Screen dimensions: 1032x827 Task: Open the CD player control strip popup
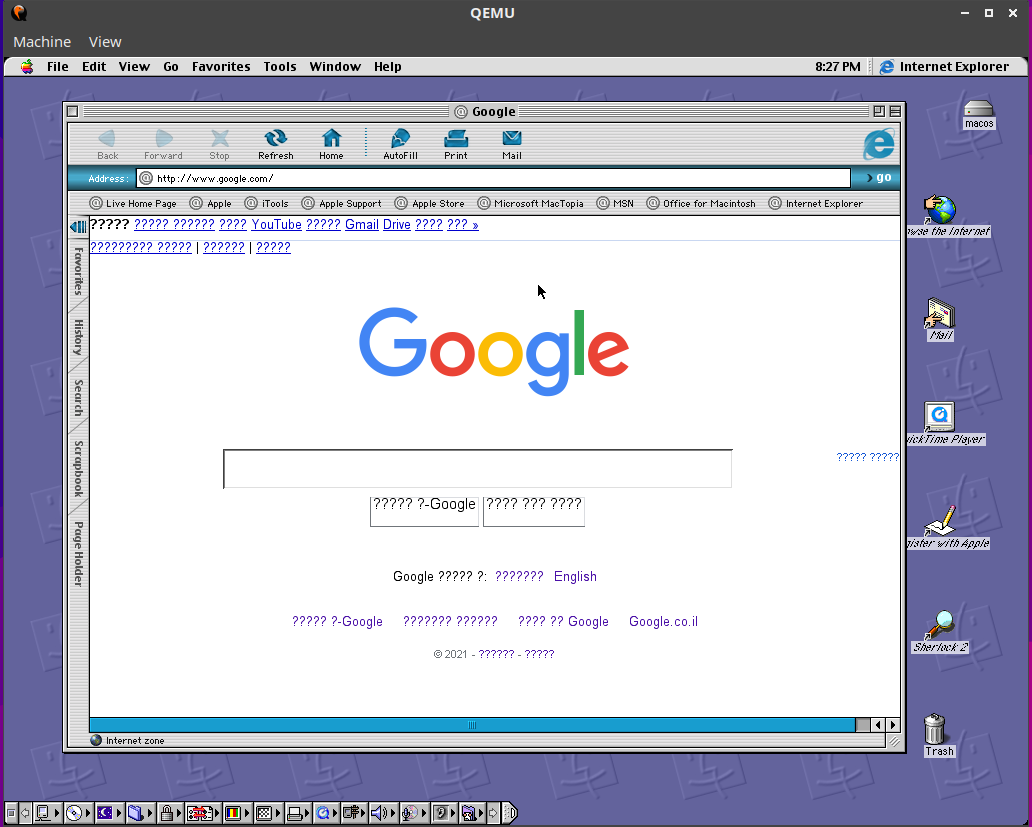point(78,813)
